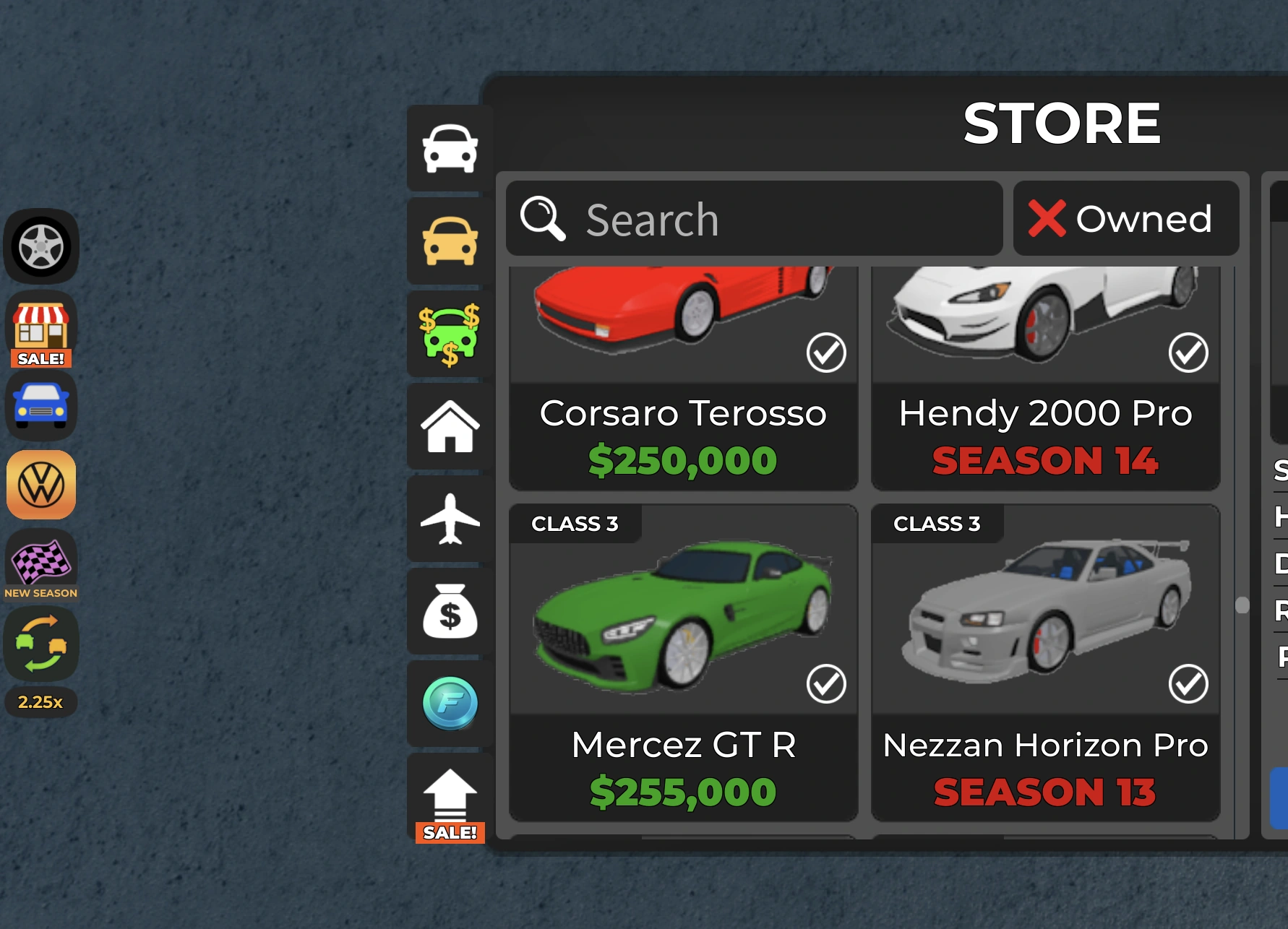Open the money bag category
The width and height of the screenshot is (1288, 929).
[450, 611]
